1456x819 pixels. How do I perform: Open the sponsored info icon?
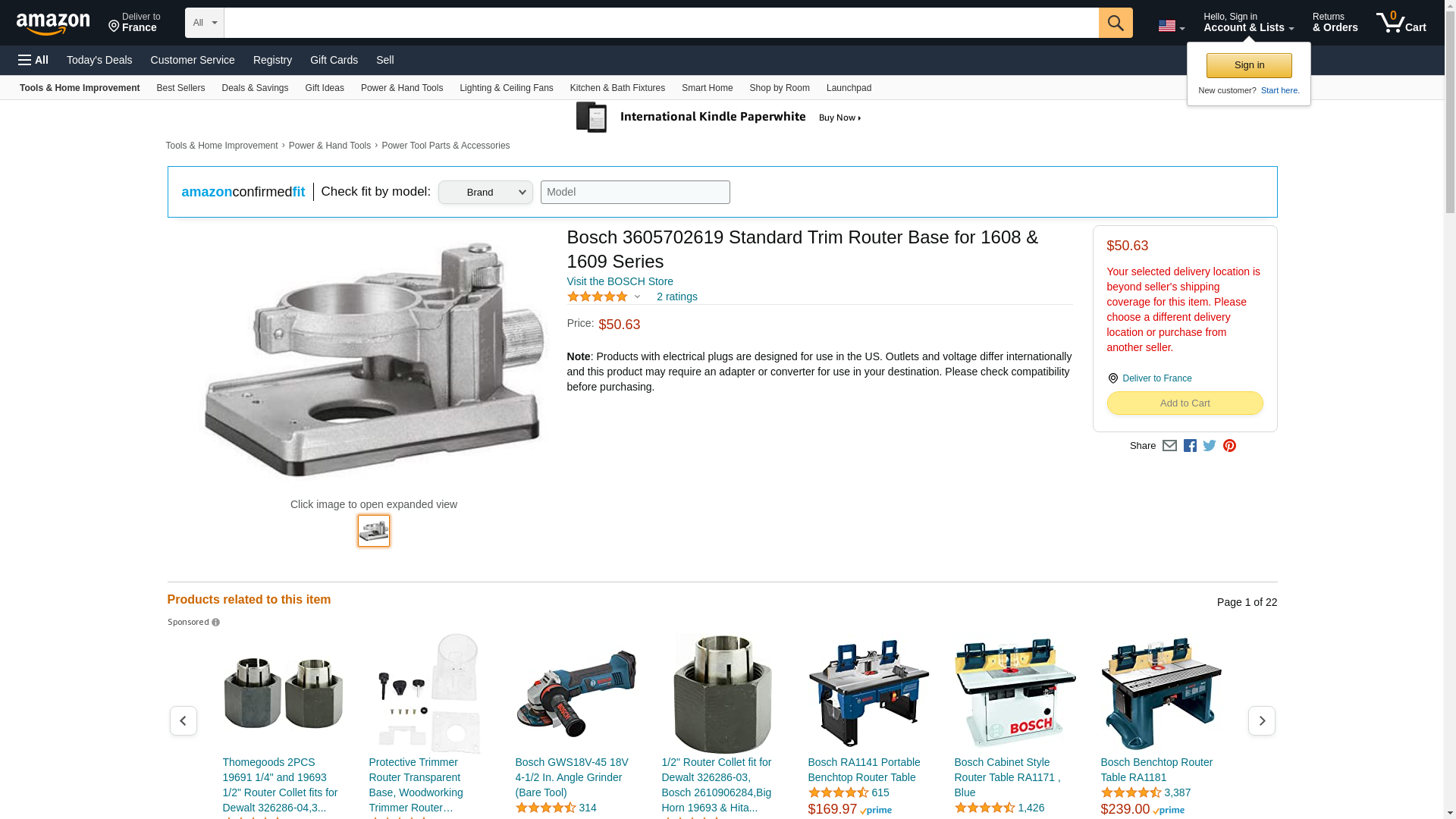(x=215, y=623)
